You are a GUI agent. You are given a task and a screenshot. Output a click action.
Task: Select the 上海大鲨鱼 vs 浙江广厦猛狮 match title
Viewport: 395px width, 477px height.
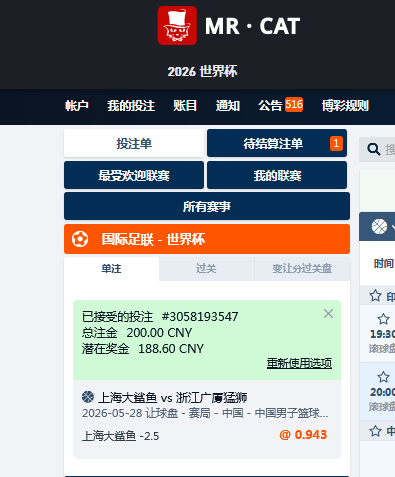tap(173, 397)
